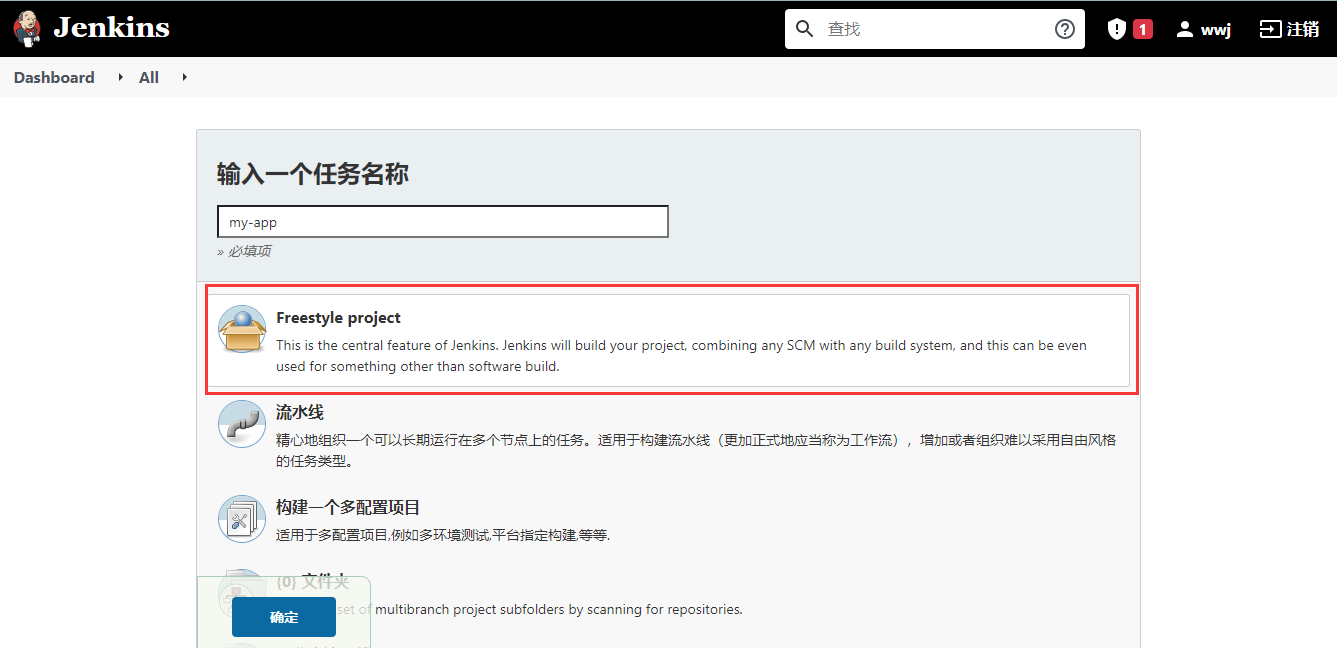
Task: Click the search magnifier icon
Action: [805, 28]
